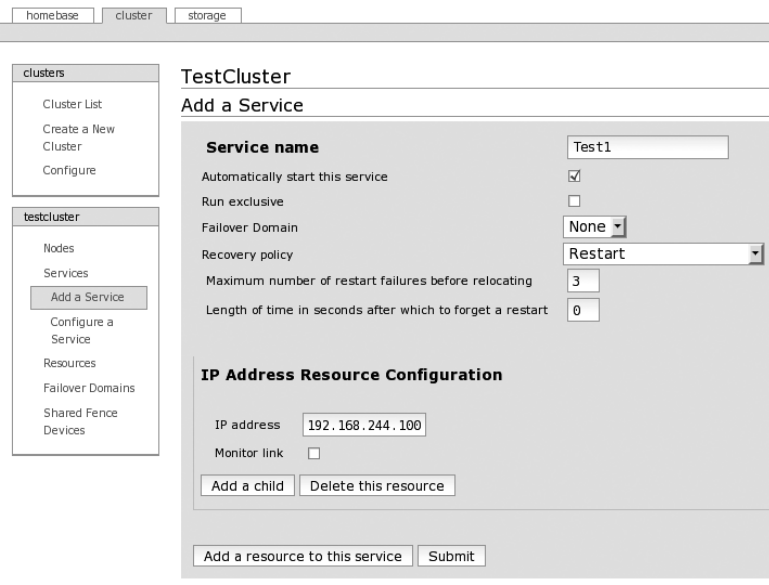Enable the Run exclusive checkbox
The height and width of the screenshot is (585, 769).
point(574,201)
